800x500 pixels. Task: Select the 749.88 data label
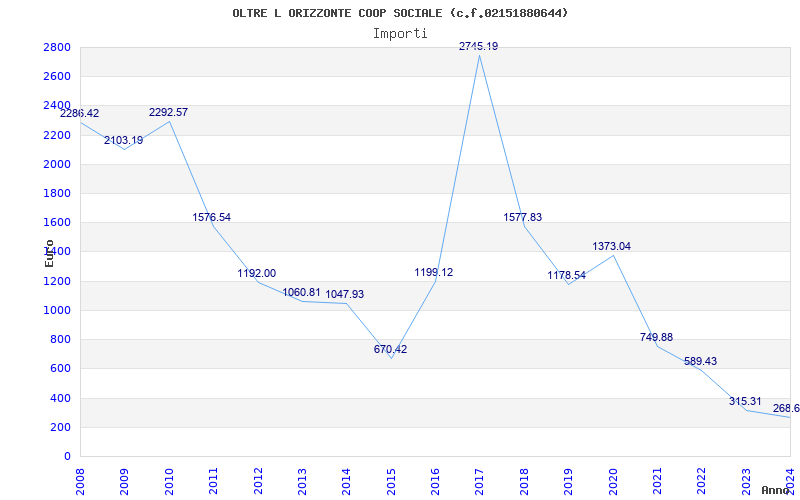(657, 337)
